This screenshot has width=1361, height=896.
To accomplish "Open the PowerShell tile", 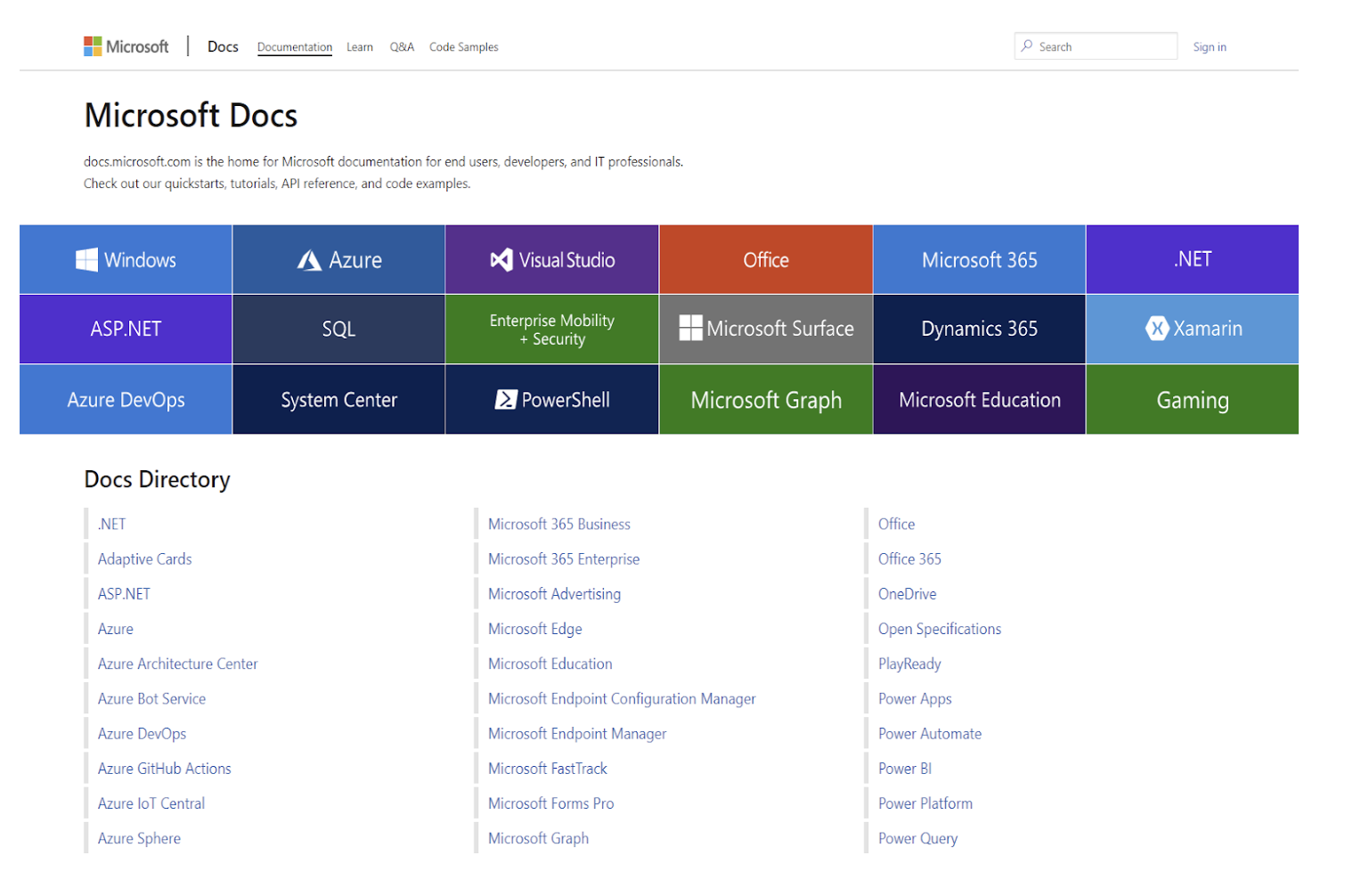I will point(552,400).
